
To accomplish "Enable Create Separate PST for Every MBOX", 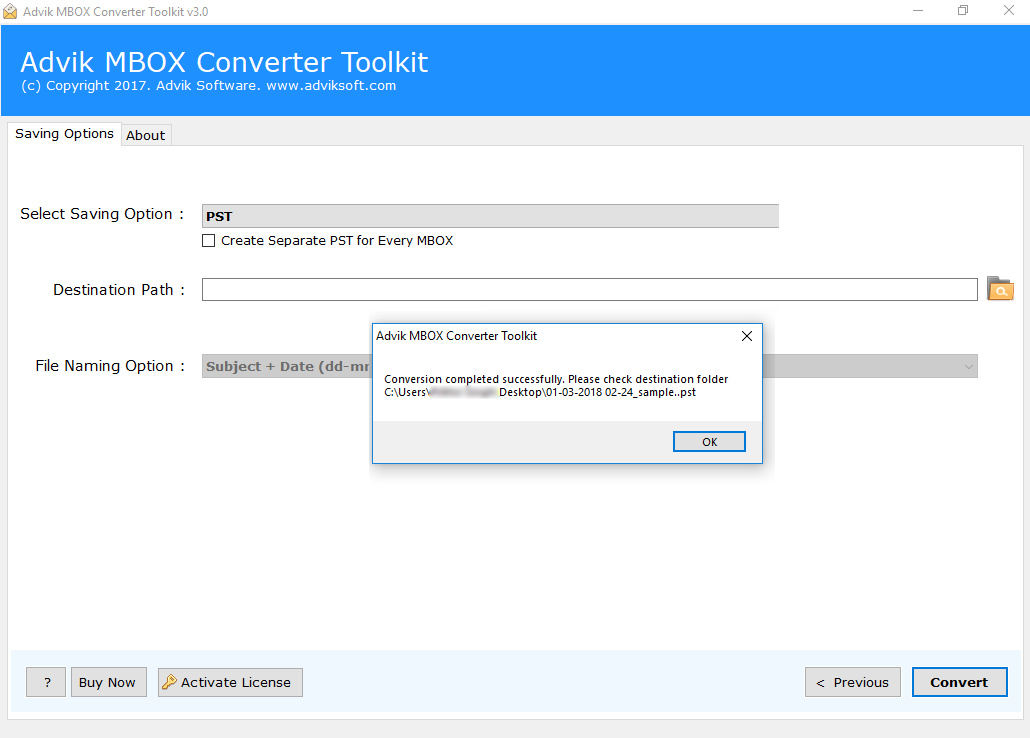I will click(x=208, y=241).
